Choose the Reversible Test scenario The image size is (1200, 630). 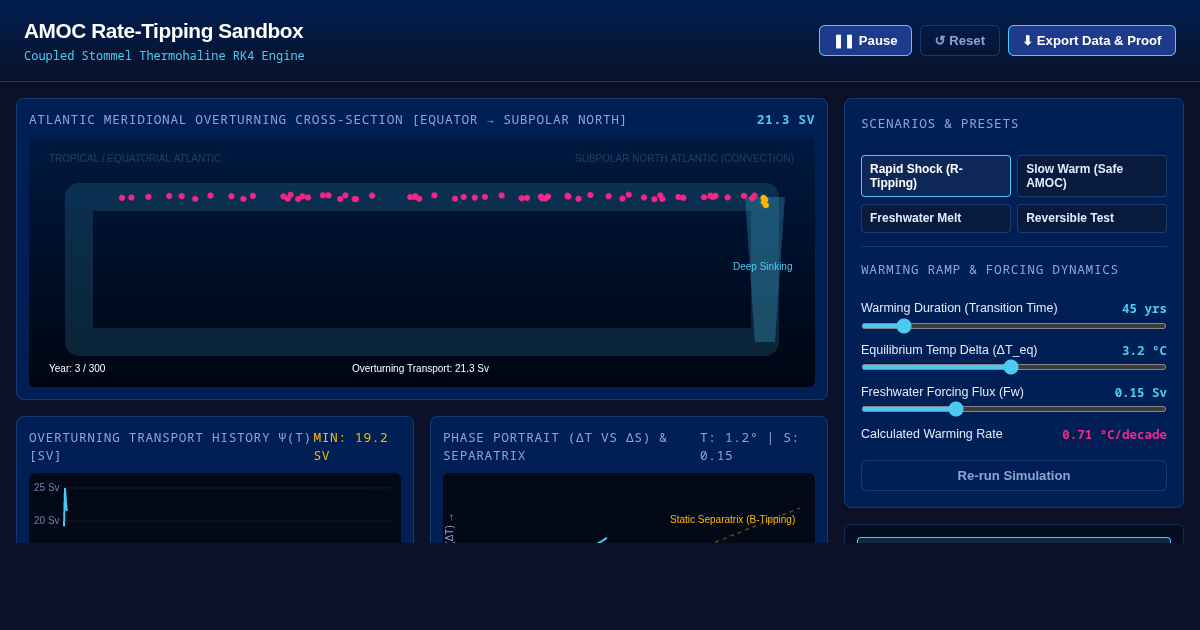coord(1092,218)
